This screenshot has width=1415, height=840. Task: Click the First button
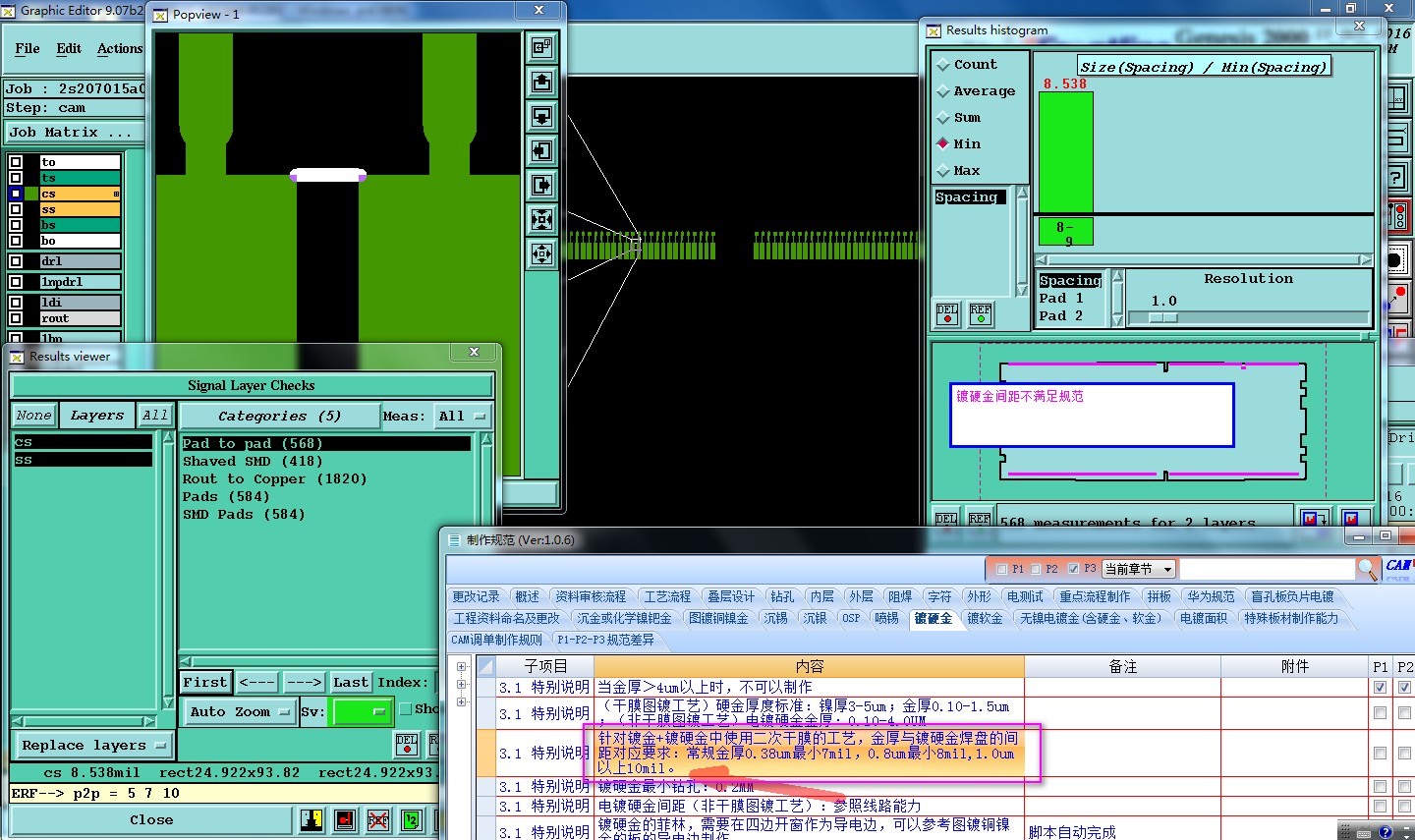205,682
